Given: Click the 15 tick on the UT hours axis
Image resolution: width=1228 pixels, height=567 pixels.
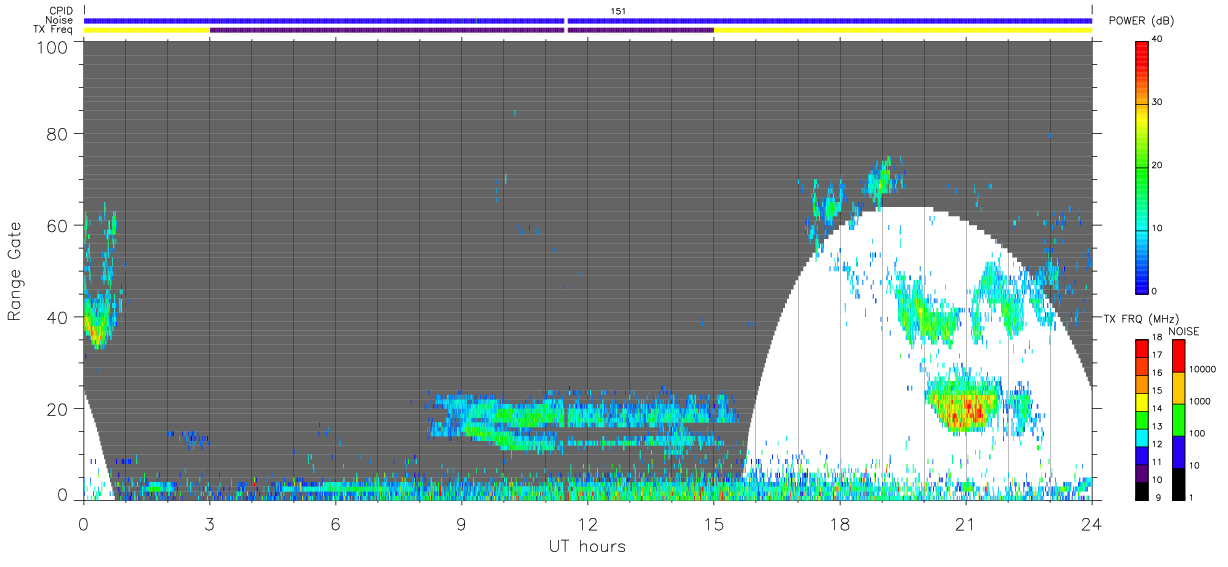Looking at the screenshot, I should [x=714, y=523].
